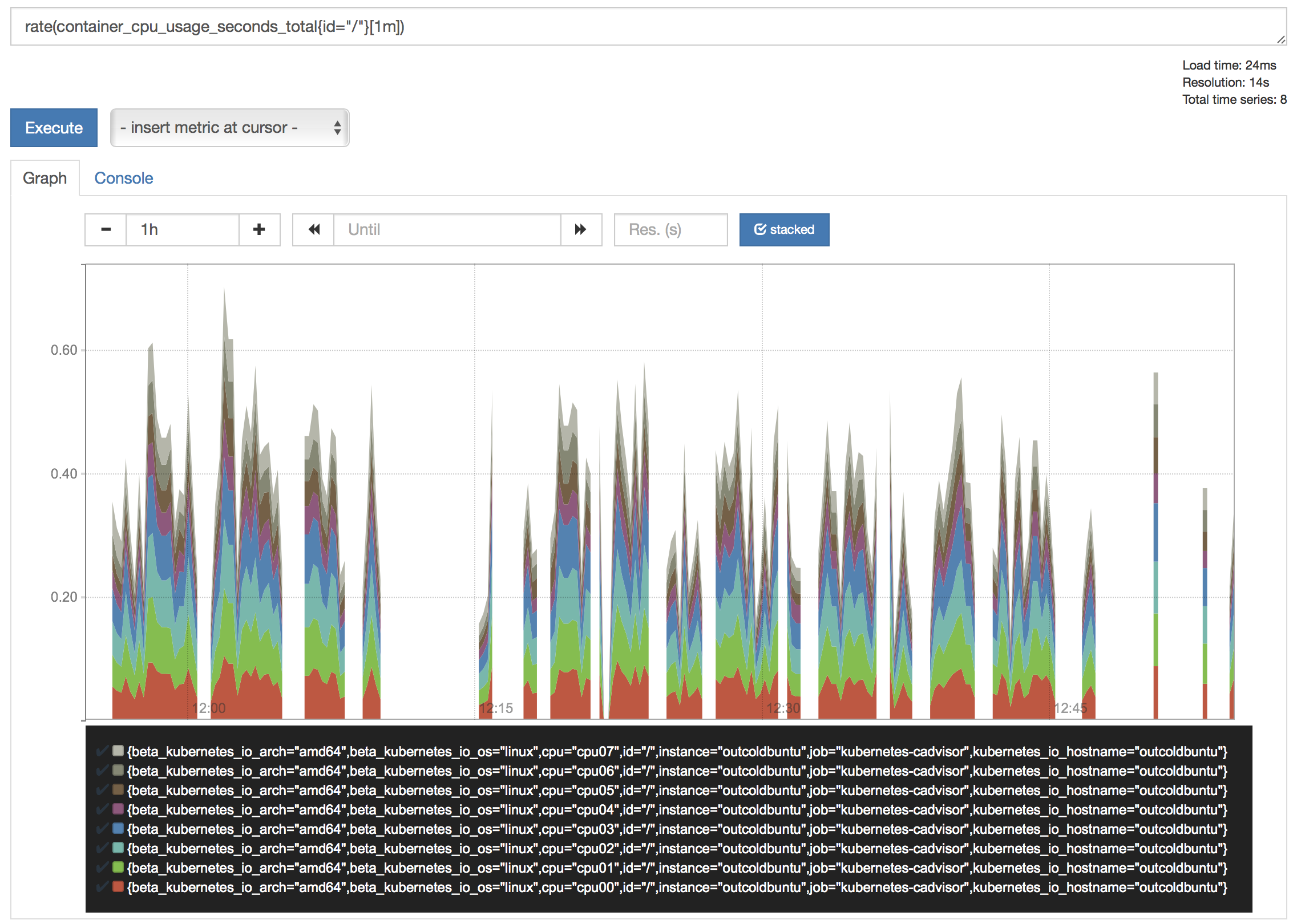Click the 1h range input field
1293x924 pixels.
(x=183, y=230)
